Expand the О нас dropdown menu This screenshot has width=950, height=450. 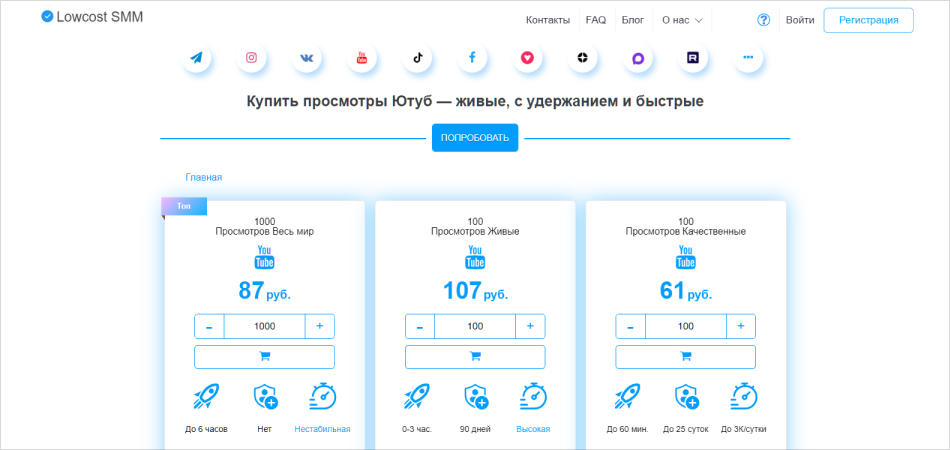(682, 20)
